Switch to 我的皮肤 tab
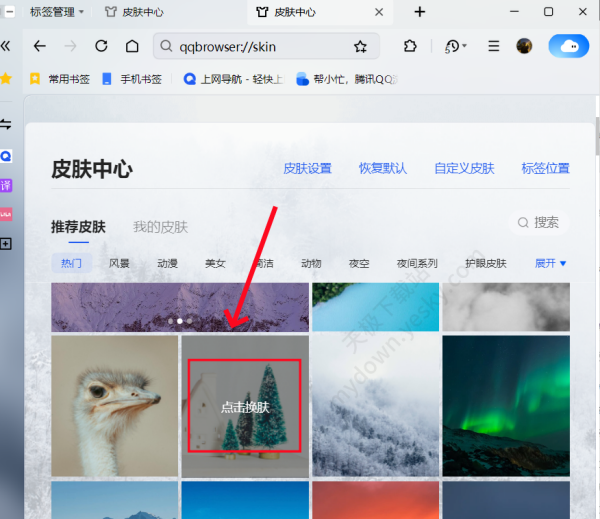The height and width of the screenshot is (519, 600). coord(160,227)
